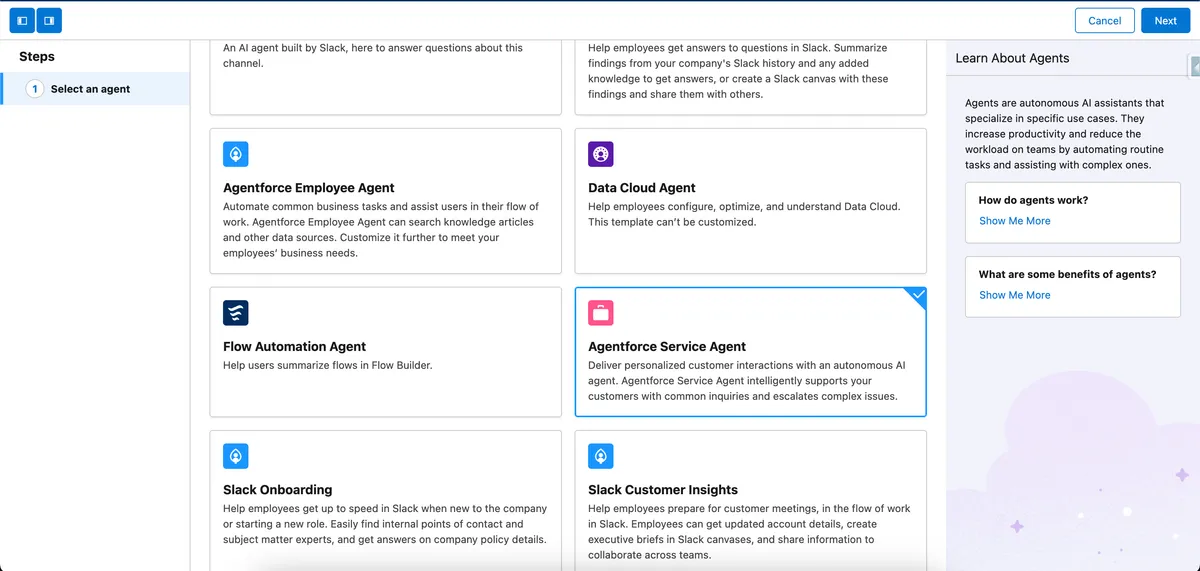Collapse the side panel using the edge arrow
The height and width of the screenshot is (571, 1200).
1195,66
